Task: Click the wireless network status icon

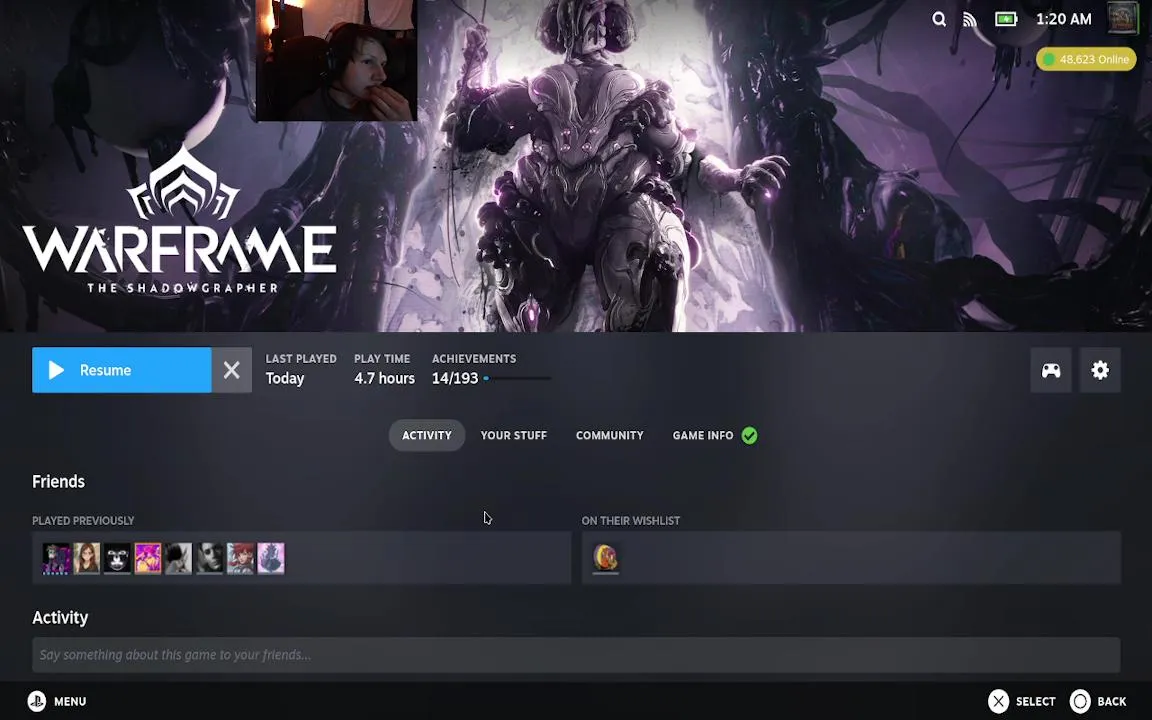Action: [971, 19]
